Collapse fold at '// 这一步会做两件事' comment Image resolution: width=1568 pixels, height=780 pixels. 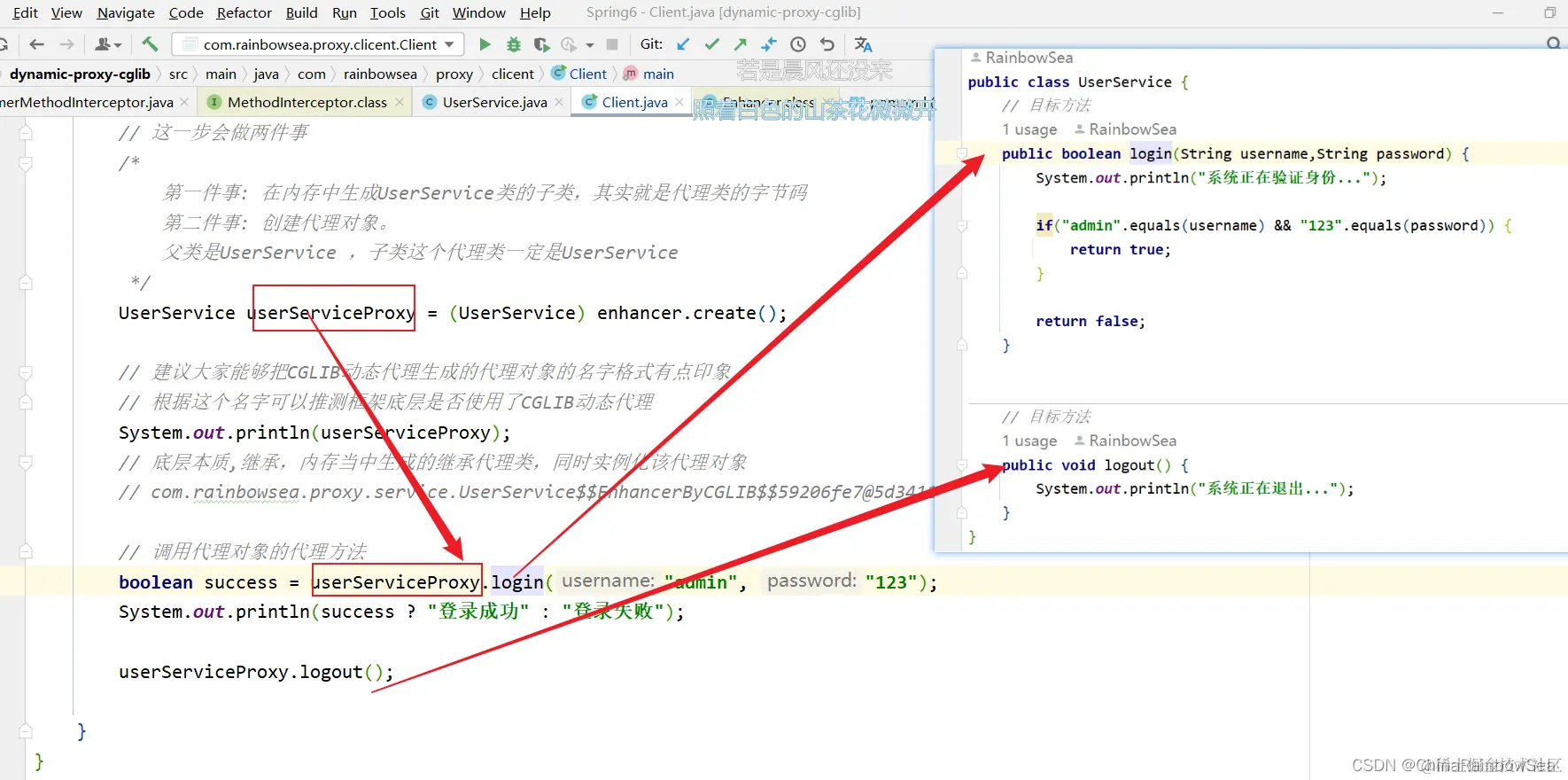click(26, 133)
